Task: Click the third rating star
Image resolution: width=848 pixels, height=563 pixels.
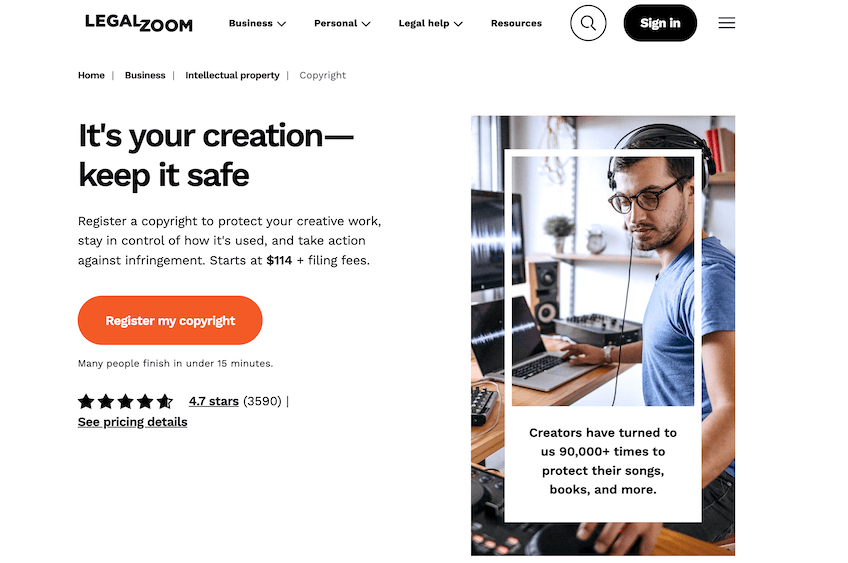Action: coord(125,401)
